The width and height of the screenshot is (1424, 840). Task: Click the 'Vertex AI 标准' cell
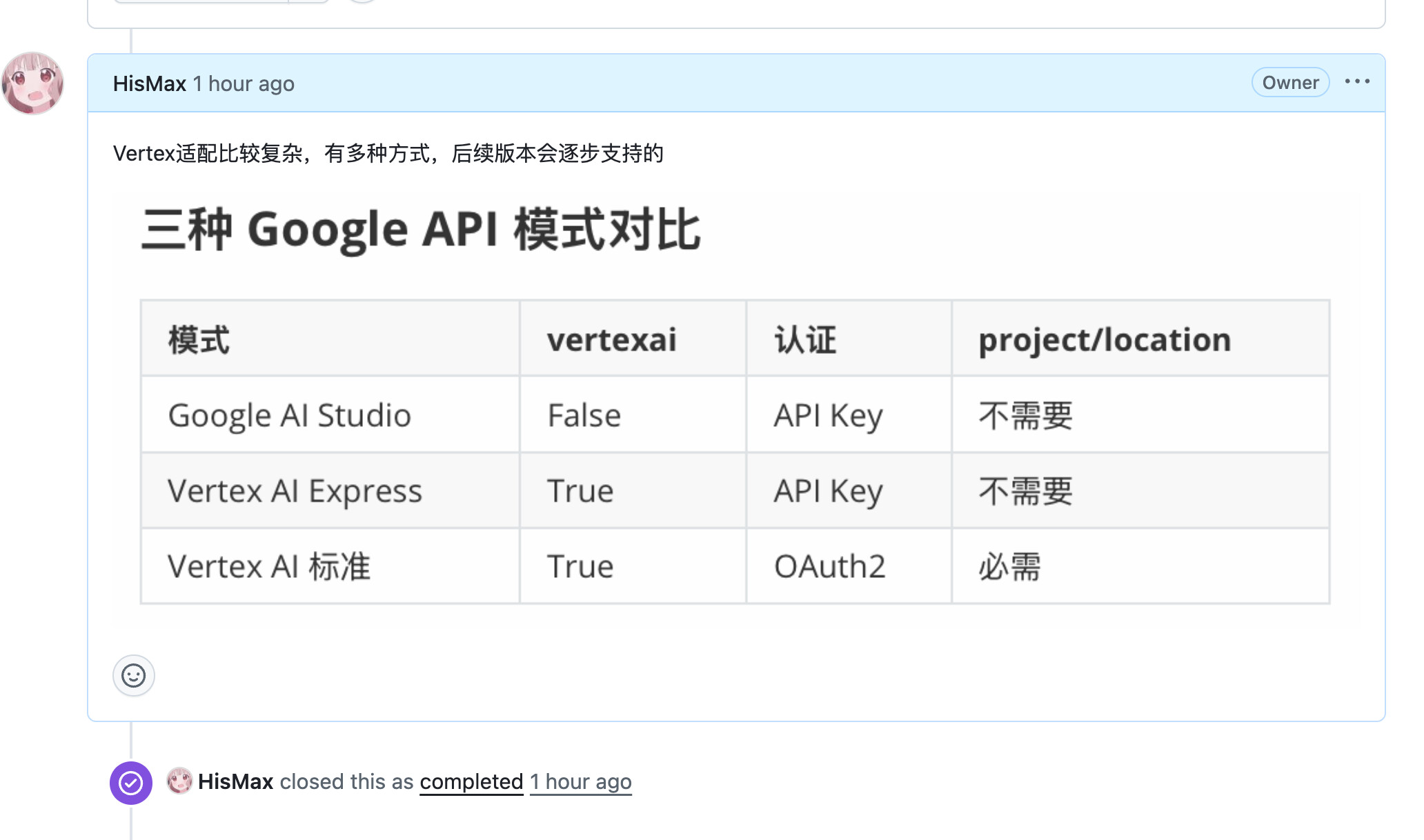pos(330,566)
